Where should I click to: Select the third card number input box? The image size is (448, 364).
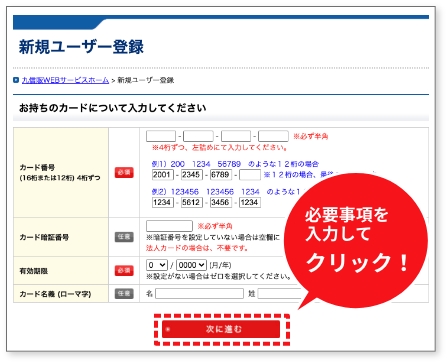(236, 136)
